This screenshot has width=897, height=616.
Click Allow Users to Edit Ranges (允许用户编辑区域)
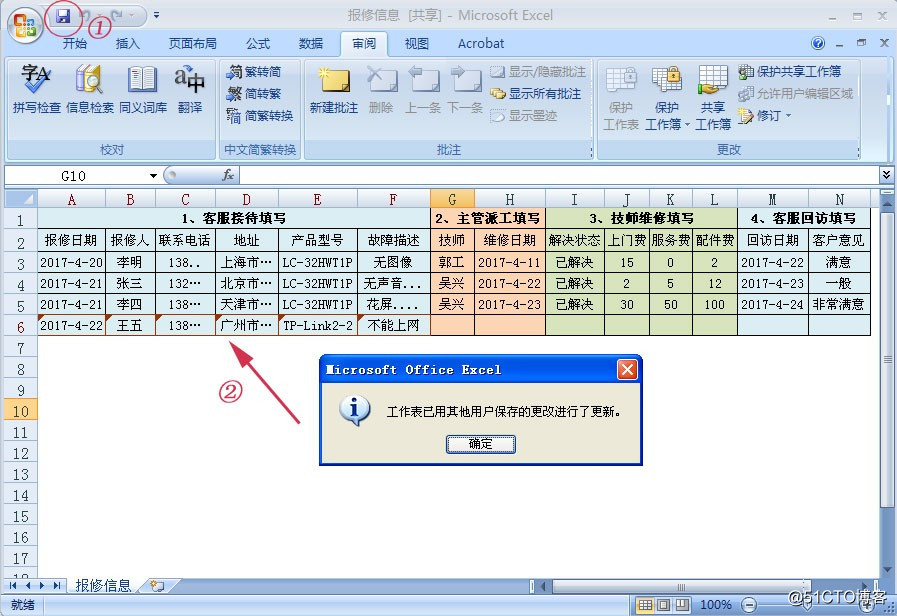pos(795,94)
